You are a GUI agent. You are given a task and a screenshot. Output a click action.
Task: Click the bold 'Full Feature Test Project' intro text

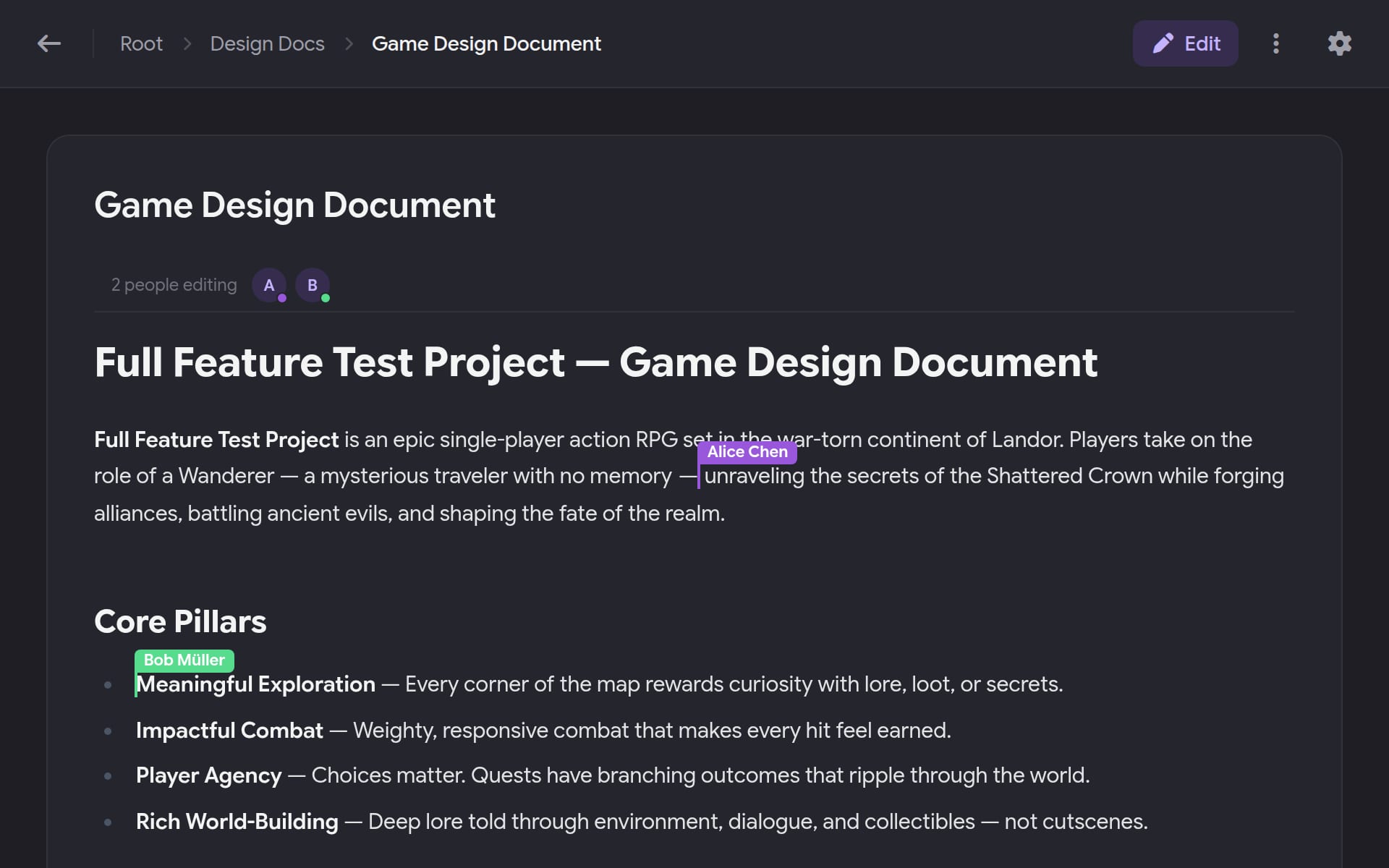point(216,440)
